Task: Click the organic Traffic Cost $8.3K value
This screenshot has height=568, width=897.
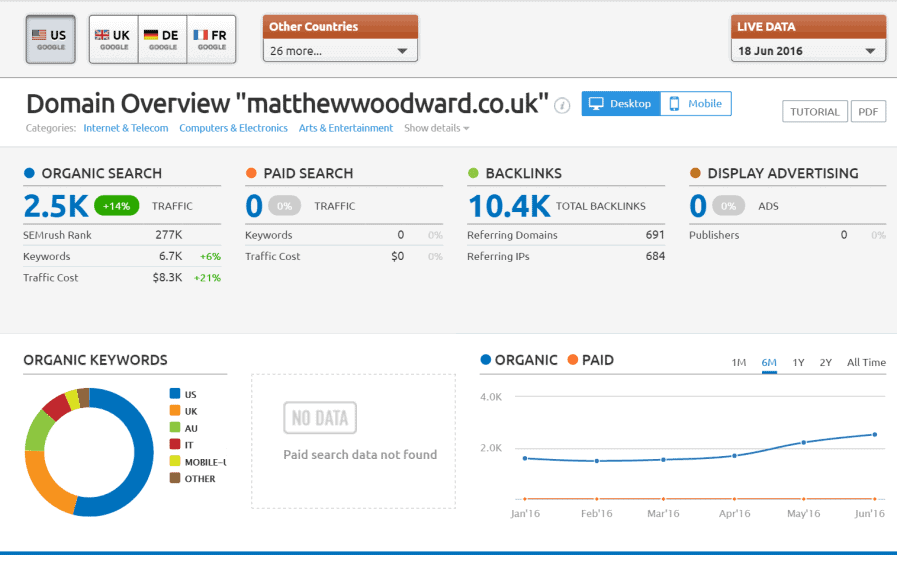Action: pyautogui.click(x=167, y=277)
